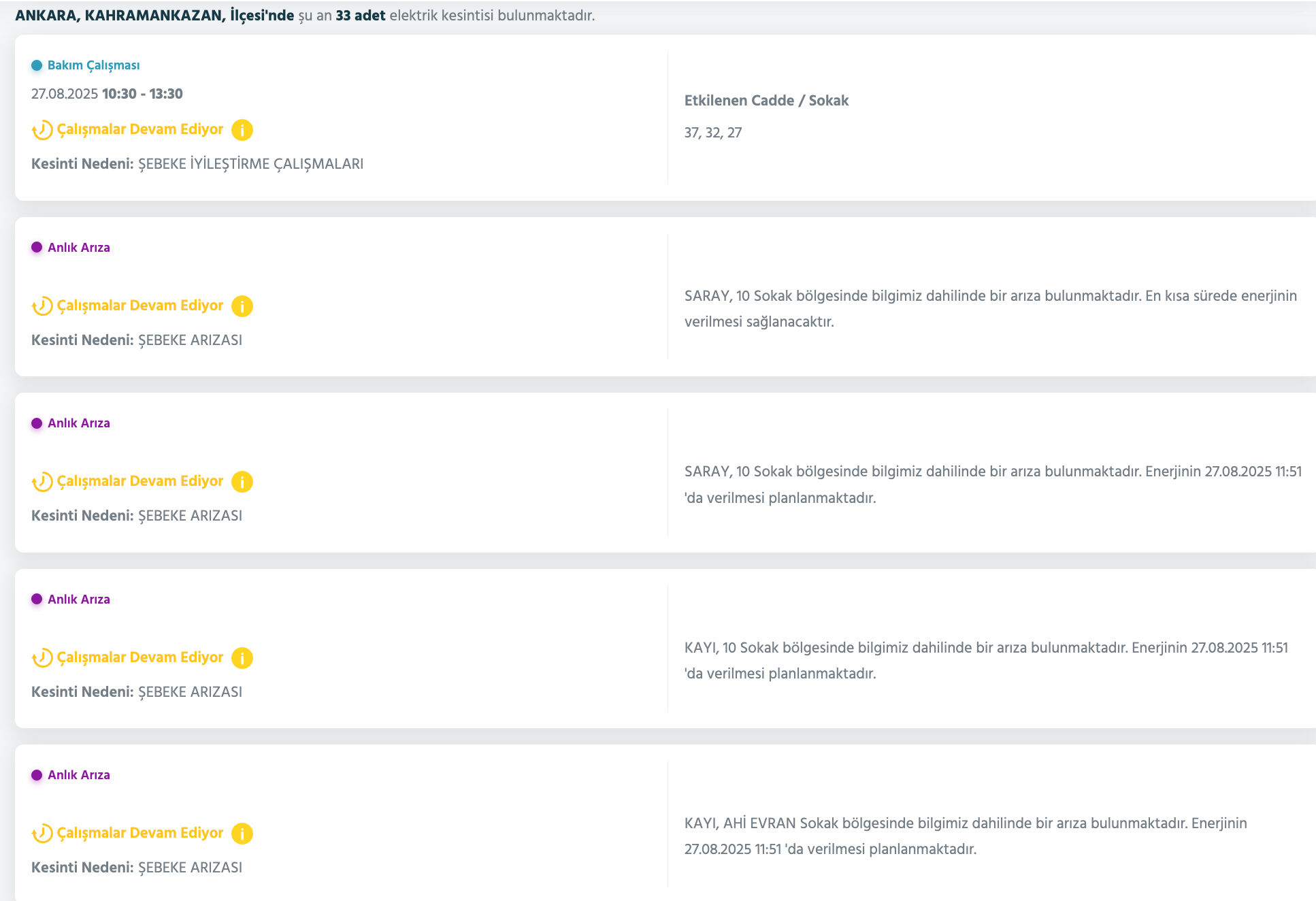Screen dimensions: 1316x901
Task: Click the '33 adet' outage count in header
Action: [x=360, y=16]
